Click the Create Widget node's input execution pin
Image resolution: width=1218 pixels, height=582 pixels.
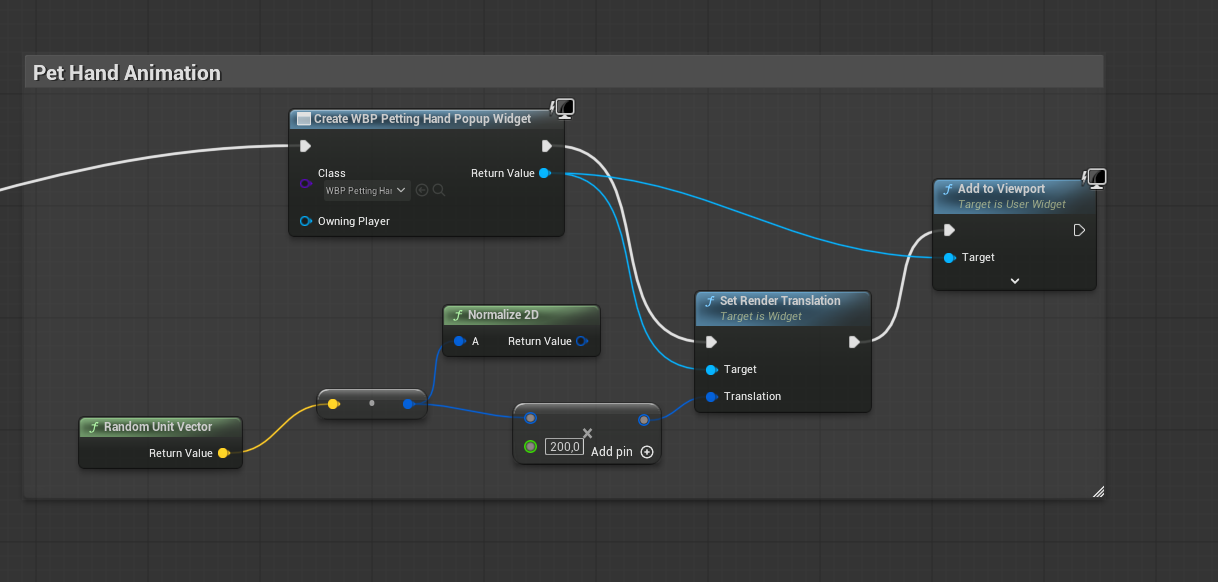pyautogui.click(x=305, y=146)
